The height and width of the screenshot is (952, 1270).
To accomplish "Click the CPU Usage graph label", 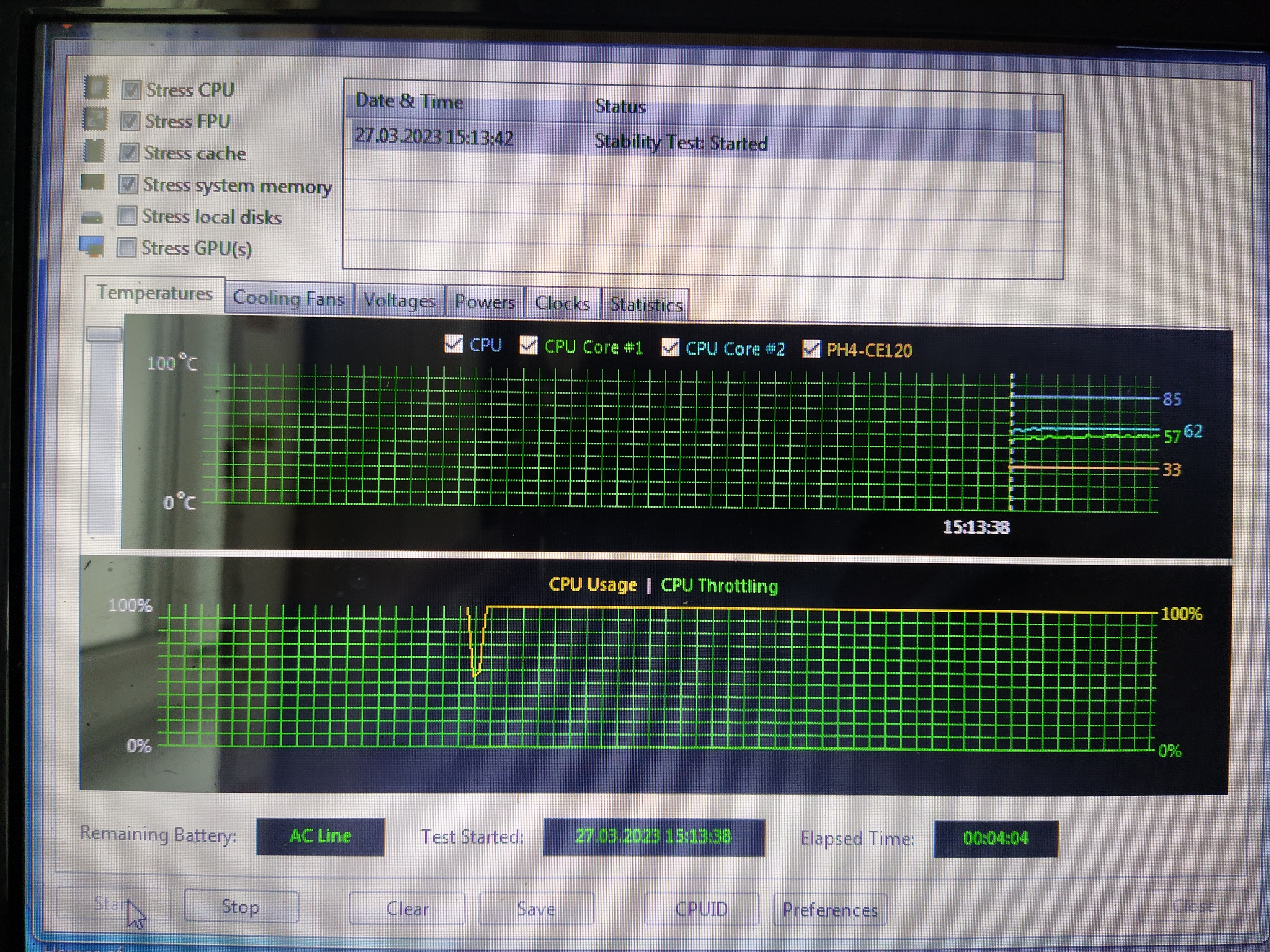I will pos(593,584).
